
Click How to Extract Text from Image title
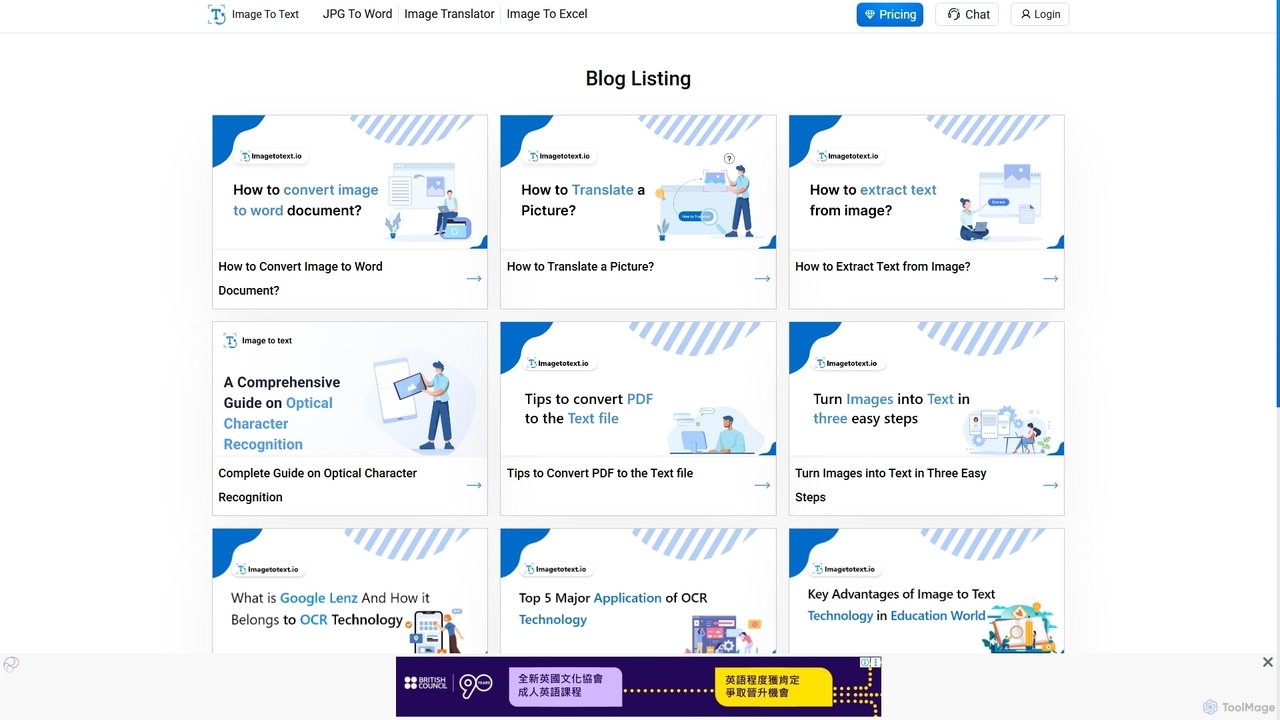pos(882,267)
